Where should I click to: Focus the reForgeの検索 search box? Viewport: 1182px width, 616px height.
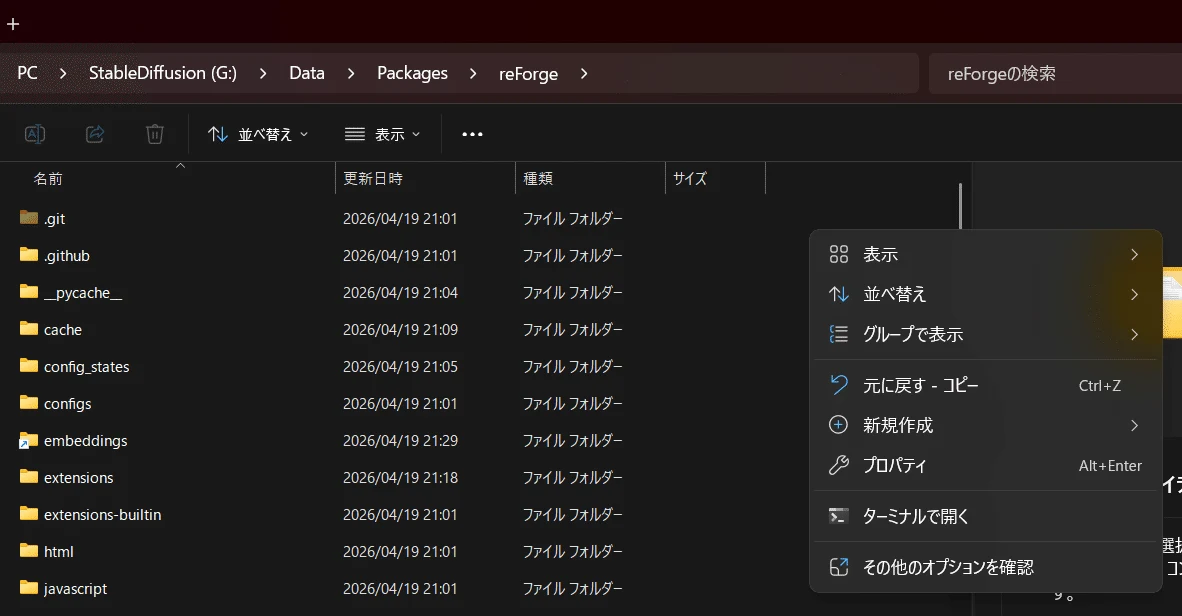1055,73
